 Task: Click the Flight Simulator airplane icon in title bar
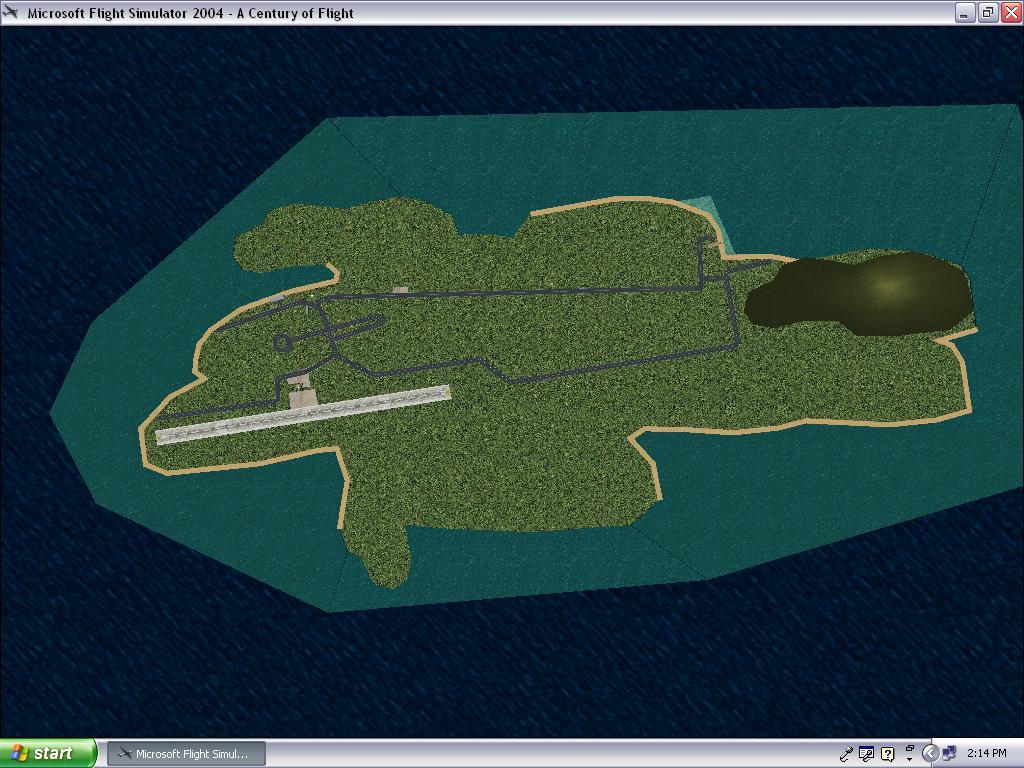pyautogui.click(x=12, y=13)
